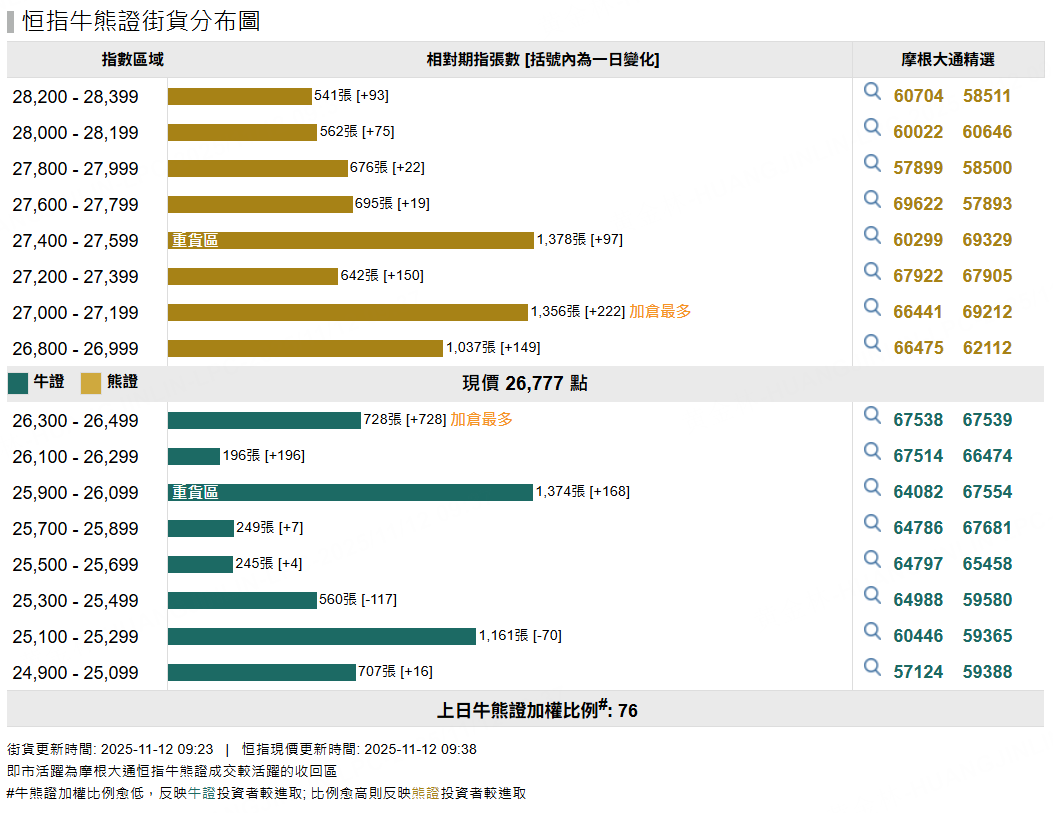View bull certificate 64988
This screenshot has height=813, width=1053.
point(918,600)
